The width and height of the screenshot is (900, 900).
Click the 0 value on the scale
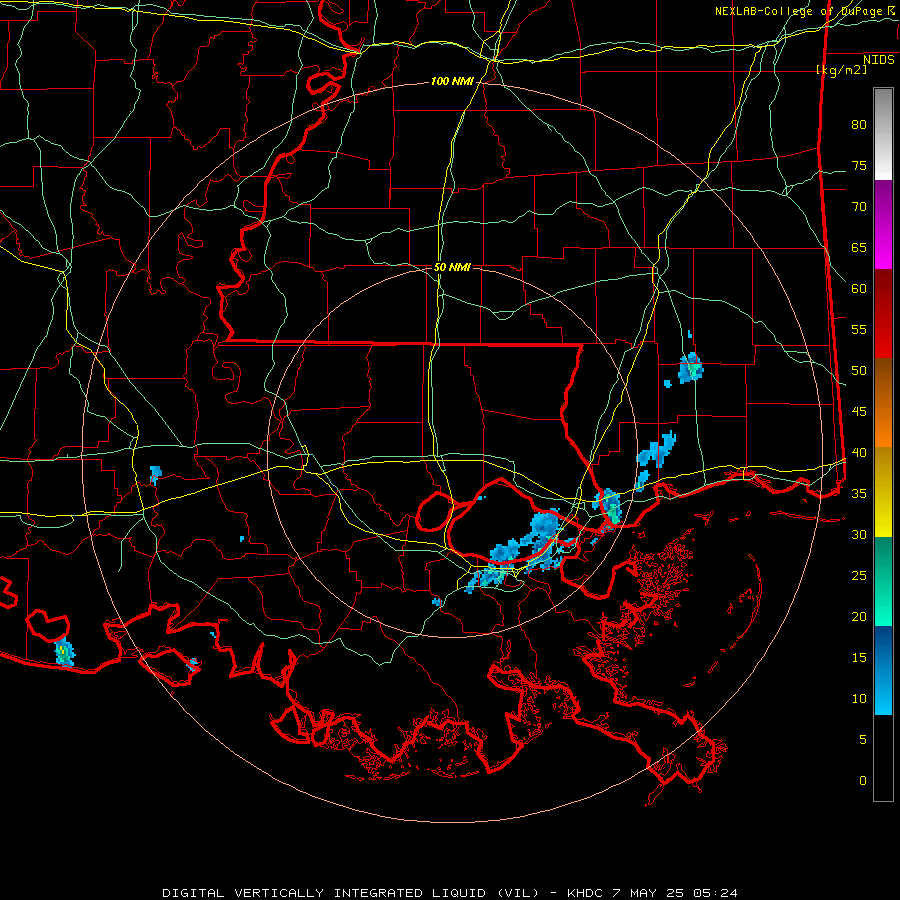[x=863, y=781]
